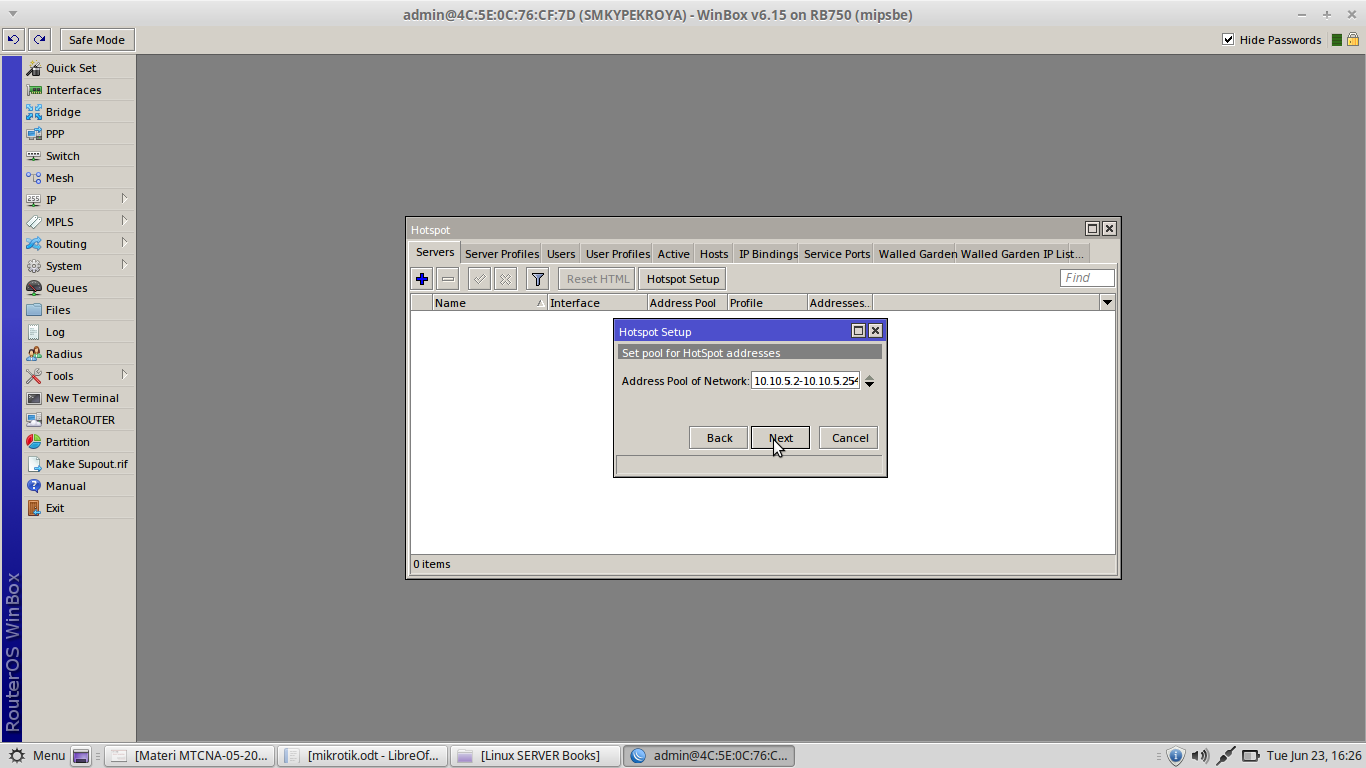This screenshot has width=1366, height=768.
Task: Click Next in Hotspot Setup
Action: (x=781, y=438)
